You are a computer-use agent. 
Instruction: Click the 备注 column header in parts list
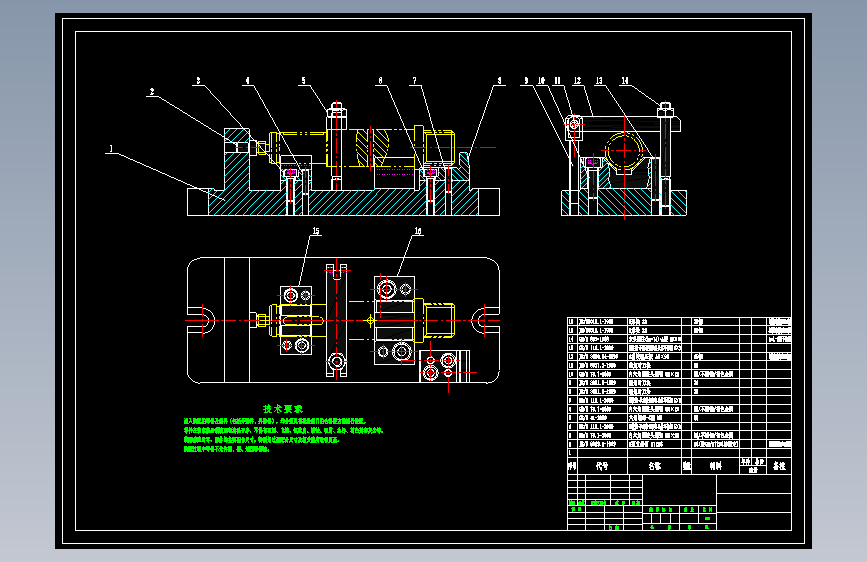(x=779, y=466)
